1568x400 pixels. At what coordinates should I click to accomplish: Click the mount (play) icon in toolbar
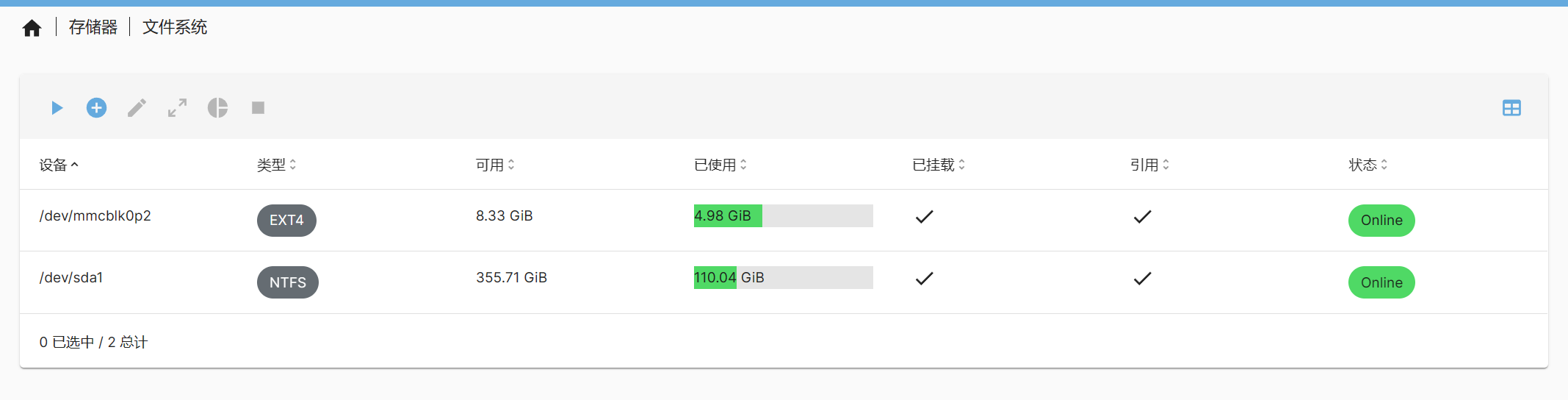[x=57, y=108]
